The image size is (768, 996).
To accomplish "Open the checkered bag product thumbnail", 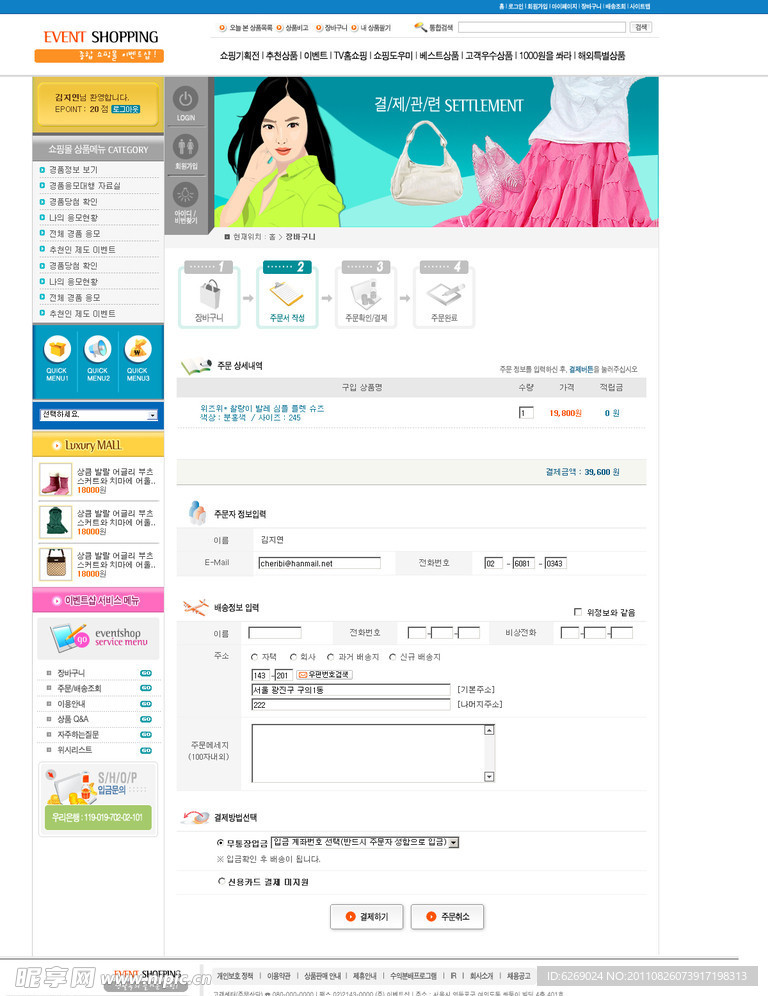I will [55, 563].
